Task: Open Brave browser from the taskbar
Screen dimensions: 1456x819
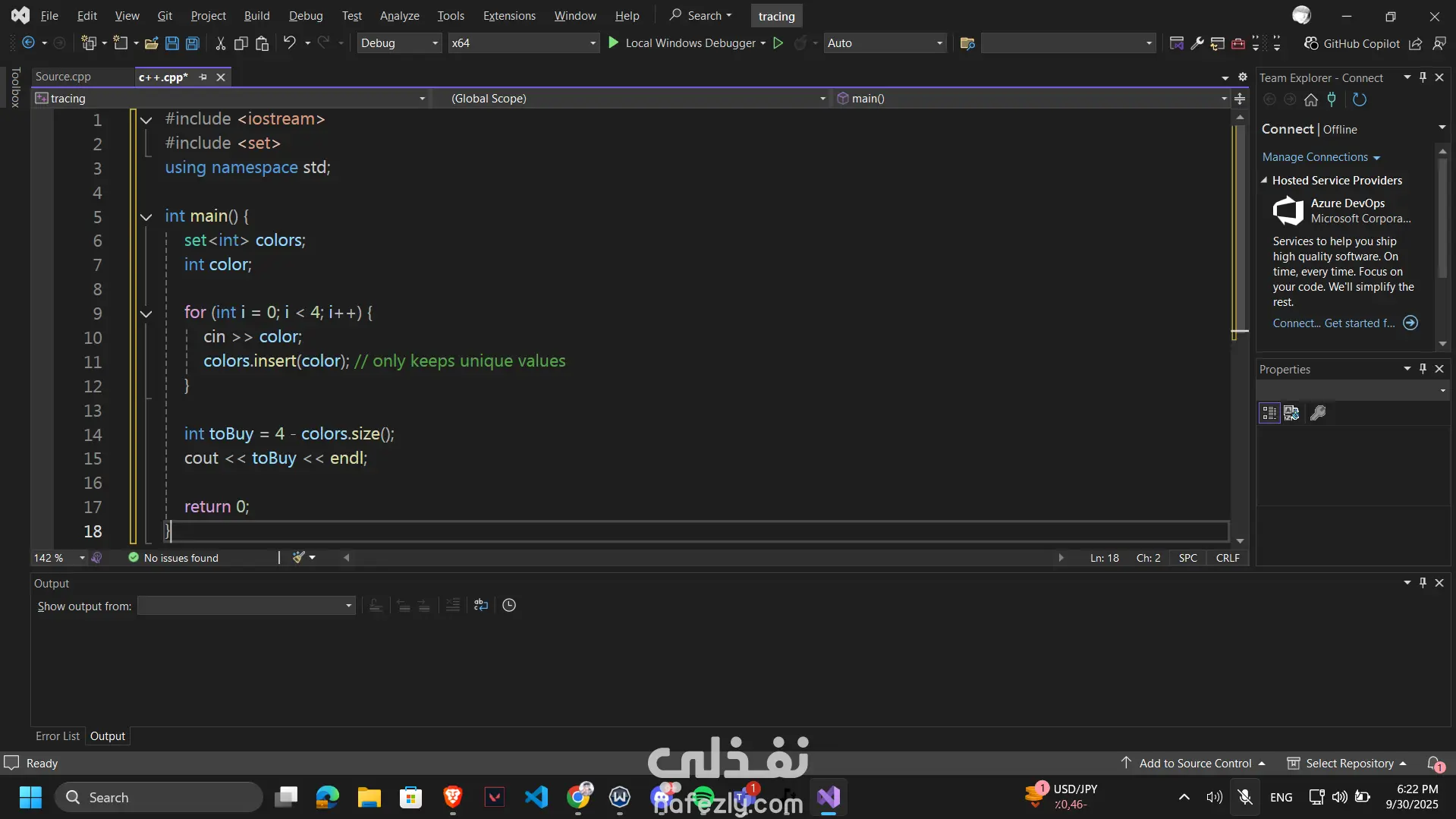Action: 453,797
